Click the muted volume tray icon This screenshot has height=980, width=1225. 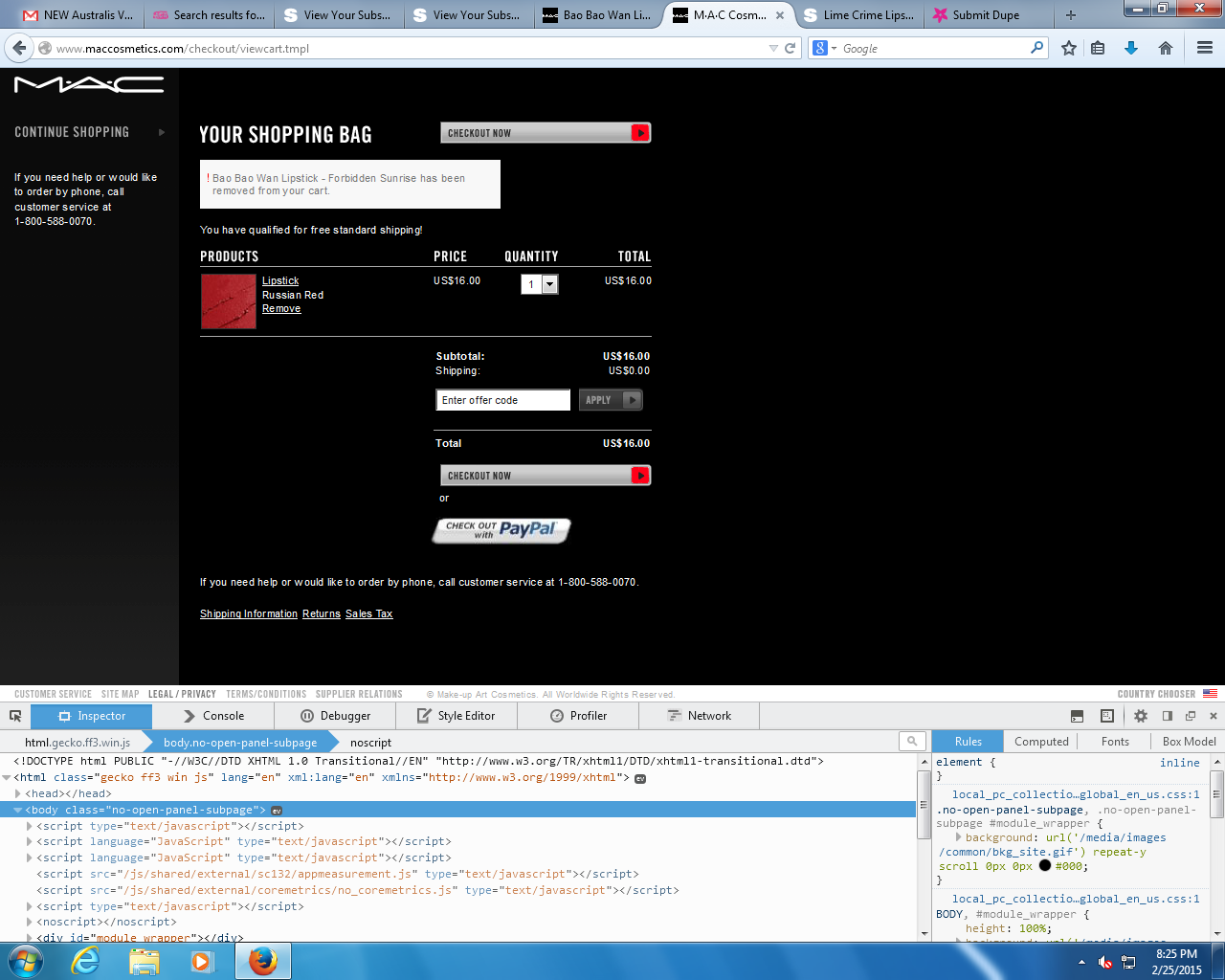tap(1104, 962)
